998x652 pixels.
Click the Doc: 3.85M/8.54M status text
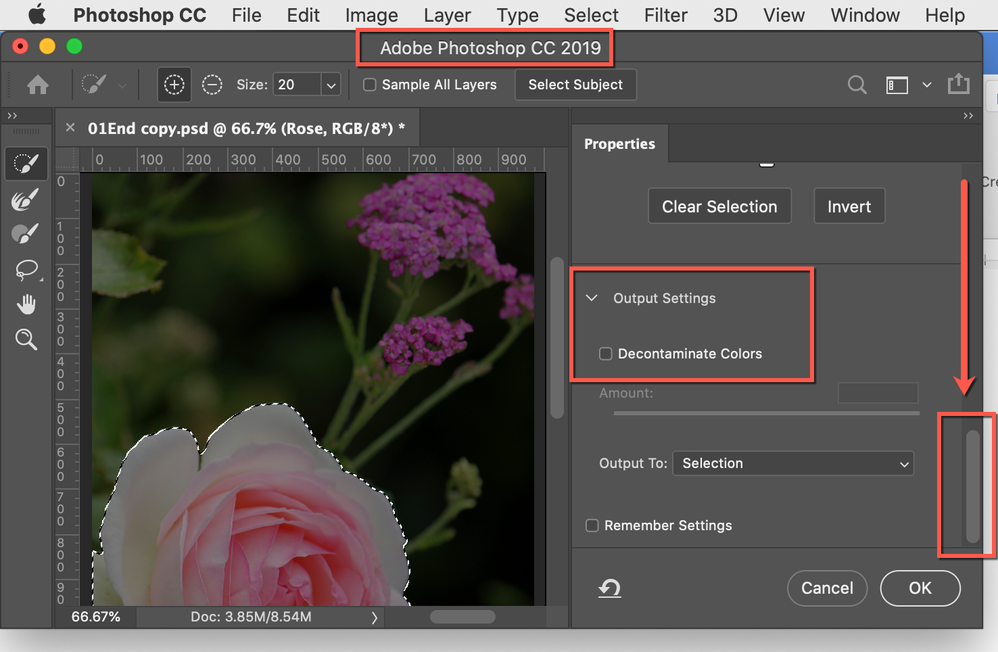(x=251, y=617)
